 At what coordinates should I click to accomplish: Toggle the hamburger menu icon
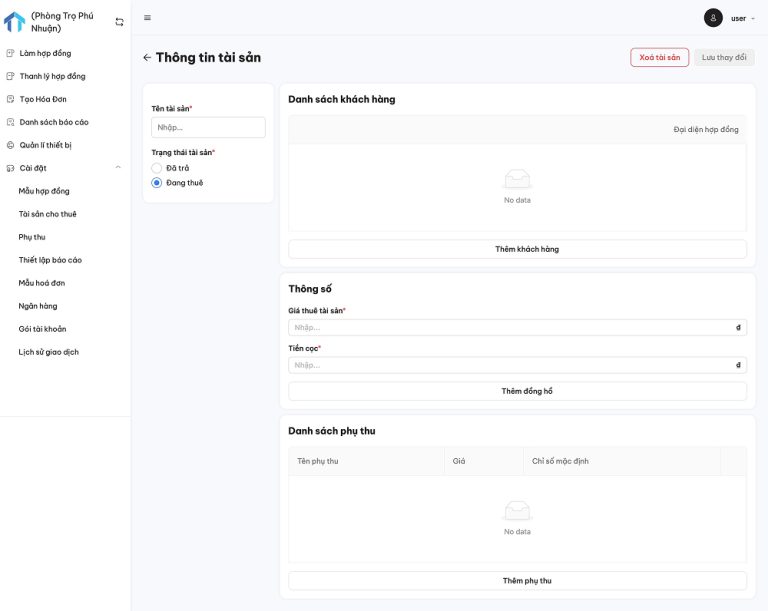coord(148,18)
